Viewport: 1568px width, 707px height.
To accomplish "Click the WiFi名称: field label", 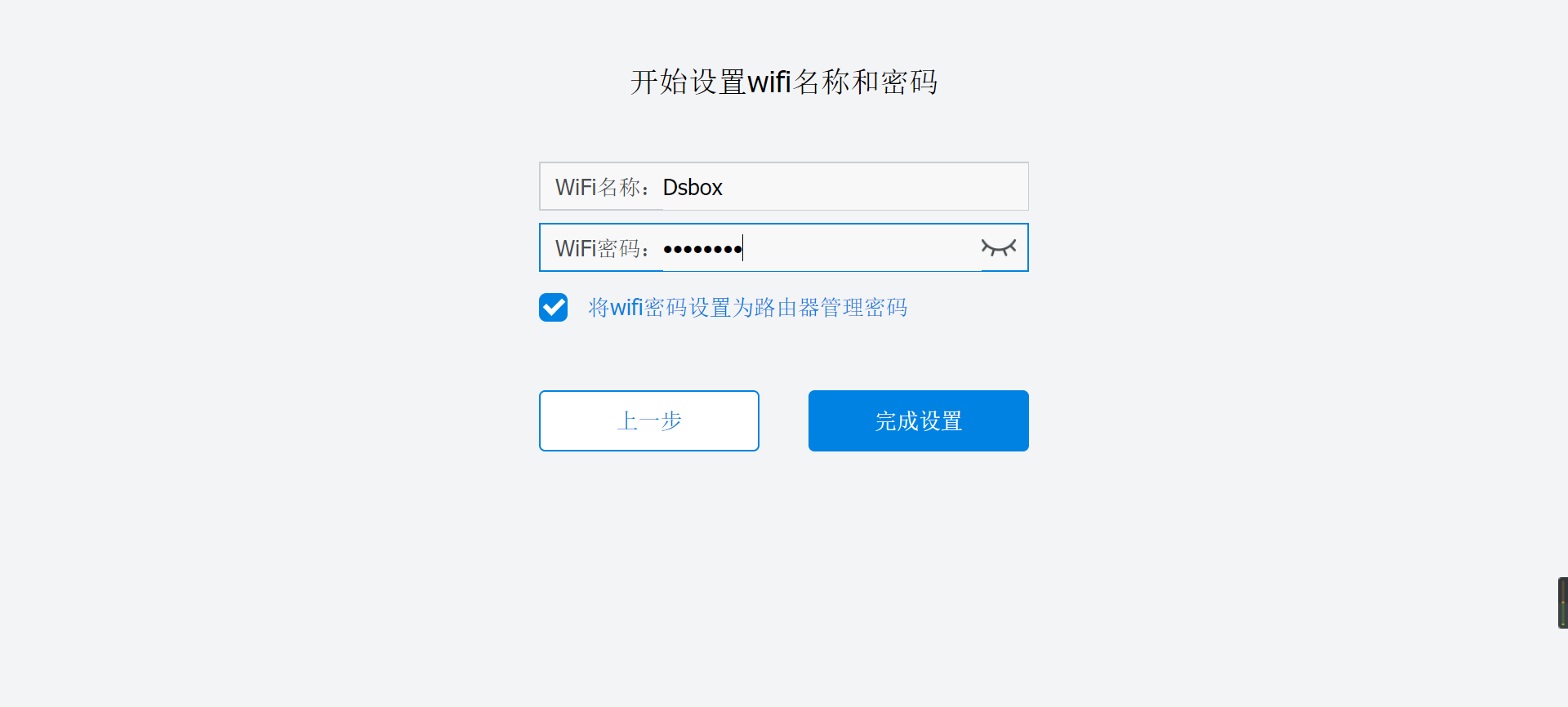I will 604,188.
